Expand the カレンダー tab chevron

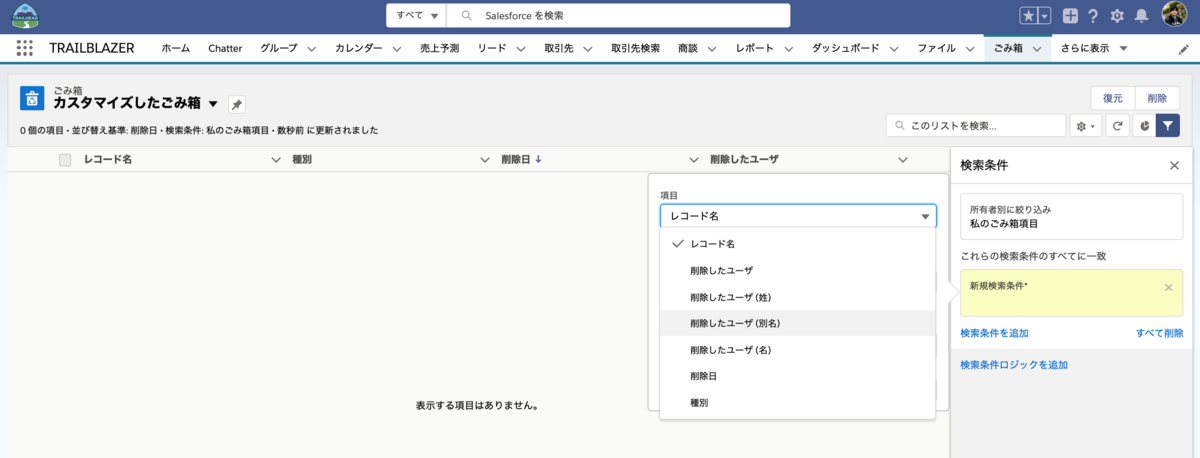(397, 49)
